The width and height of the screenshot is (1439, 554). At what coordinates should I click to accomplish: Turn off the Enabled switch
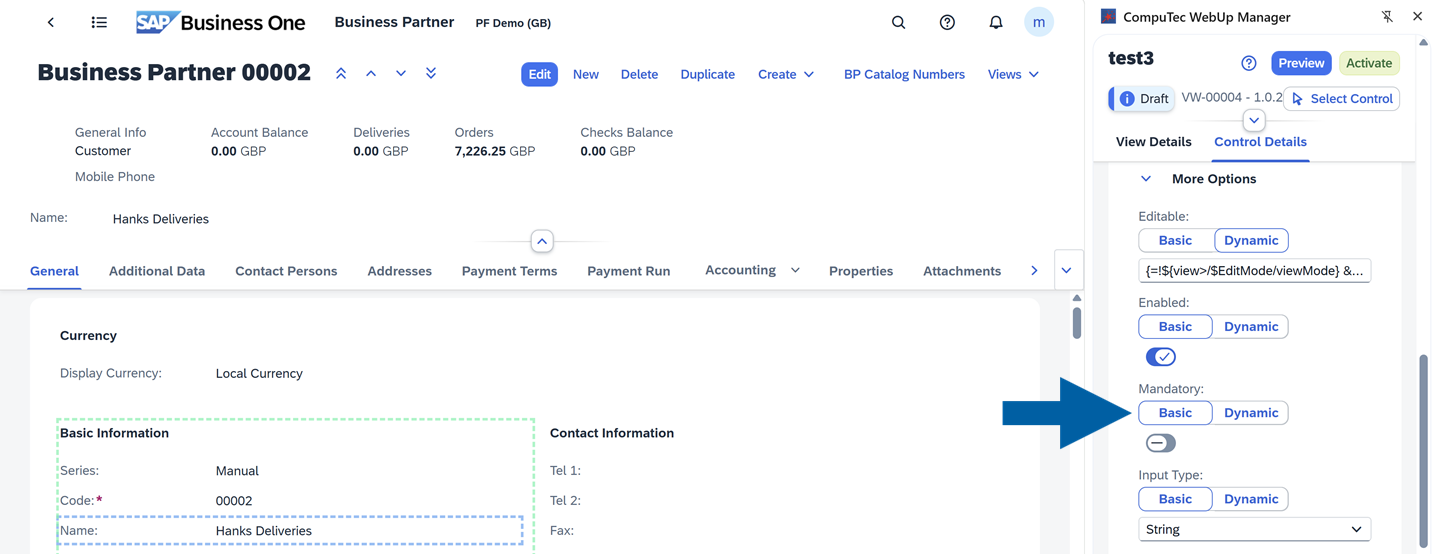pos(1160,357)
